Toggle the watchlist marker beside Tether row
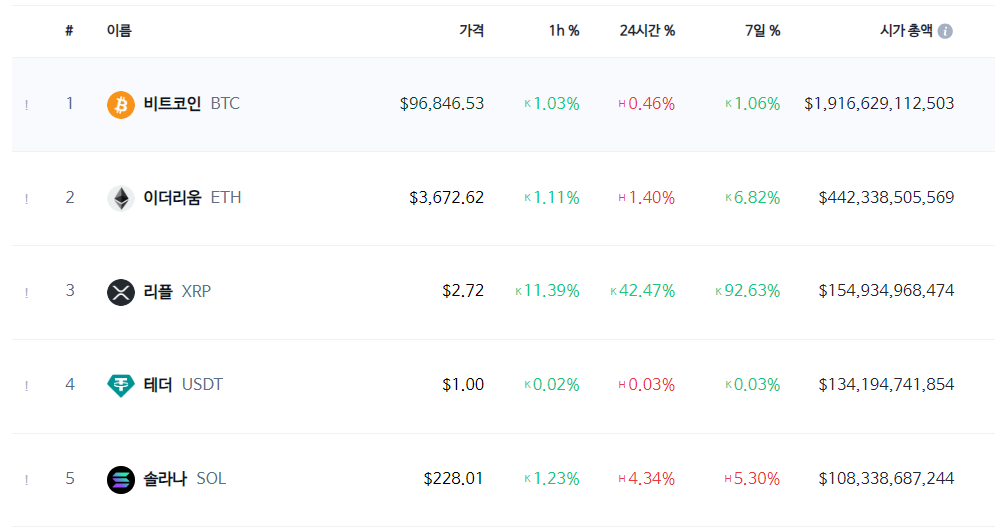Image resolution: width=995 pixels, height=527 pixels. (27, 386)
